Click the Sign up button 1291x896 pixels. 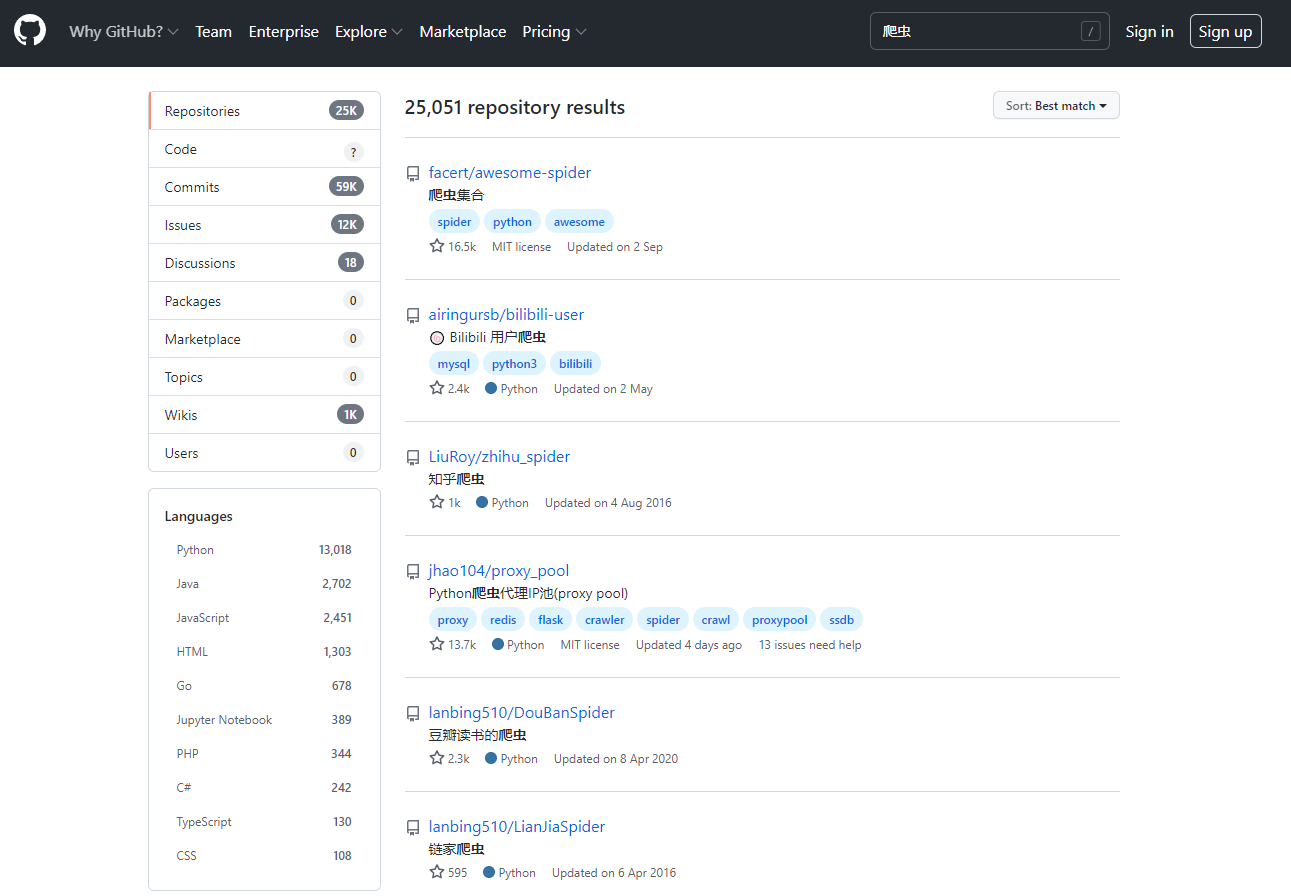tap(1225, 31)
